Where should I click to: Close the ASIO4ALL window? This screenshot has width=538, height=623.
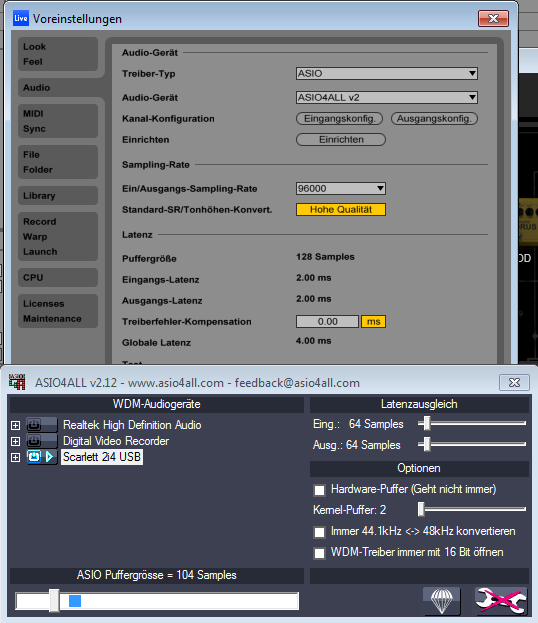[514, 382]
